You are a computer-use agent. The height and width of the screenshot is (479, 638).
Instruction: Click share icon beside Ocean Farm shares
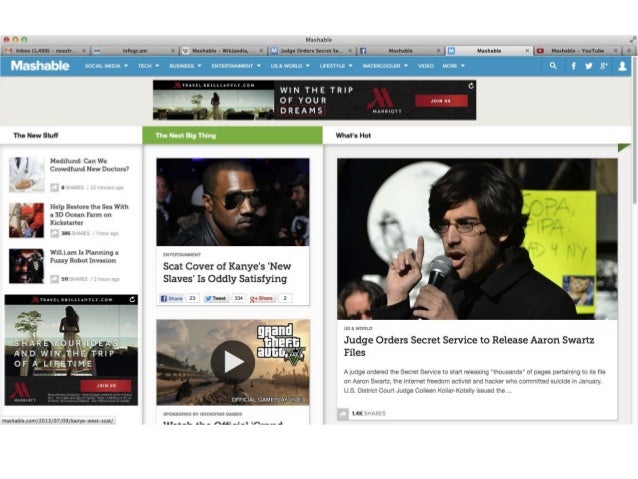pyautogui.click(x=55, y=233)
